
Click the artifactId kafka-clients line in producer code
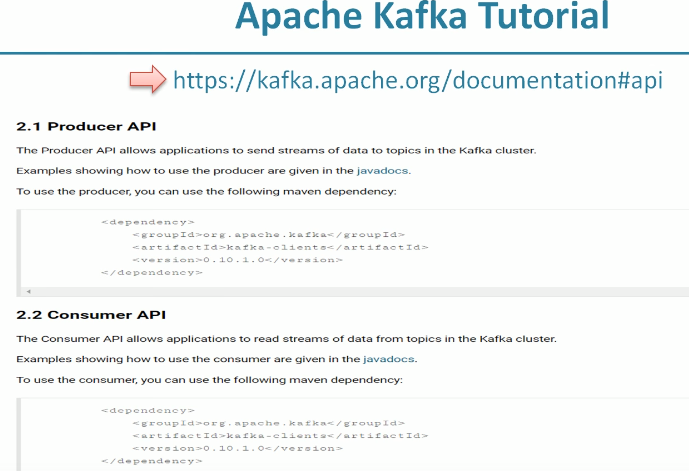[x=280, y=247]
